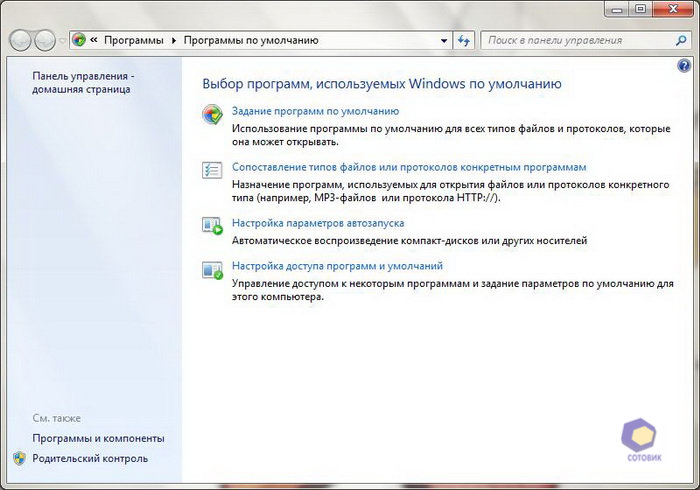700x490 pixels.
Task: Open the Родительский контроль link
Action: pos(90,458)
